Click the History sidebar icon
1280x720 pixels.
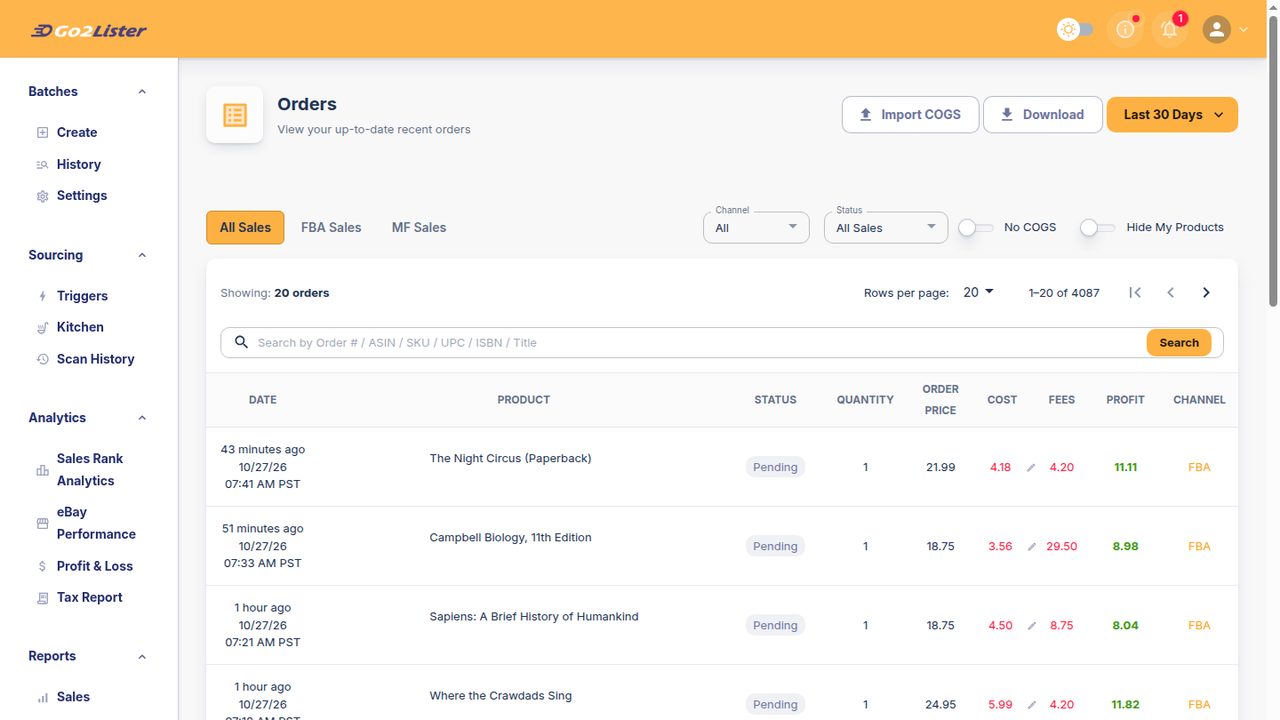coord(42,165)
